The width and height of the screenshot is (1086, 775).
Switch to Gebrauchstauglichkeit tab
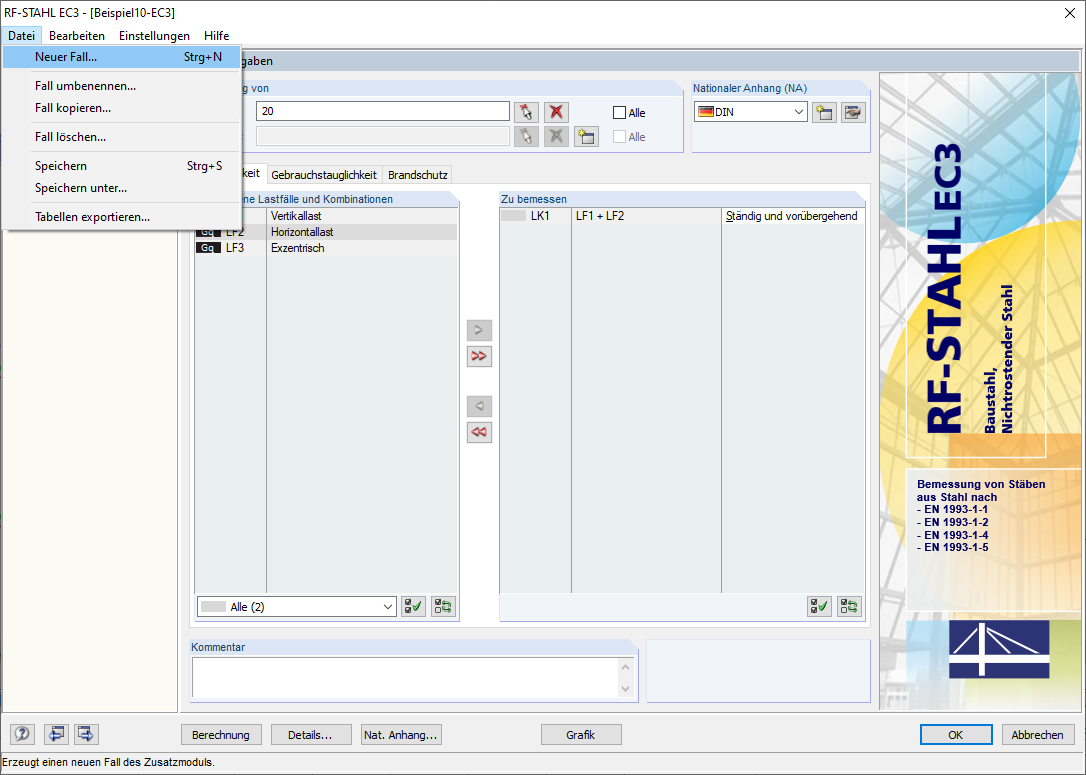click(x=323, y=175)
